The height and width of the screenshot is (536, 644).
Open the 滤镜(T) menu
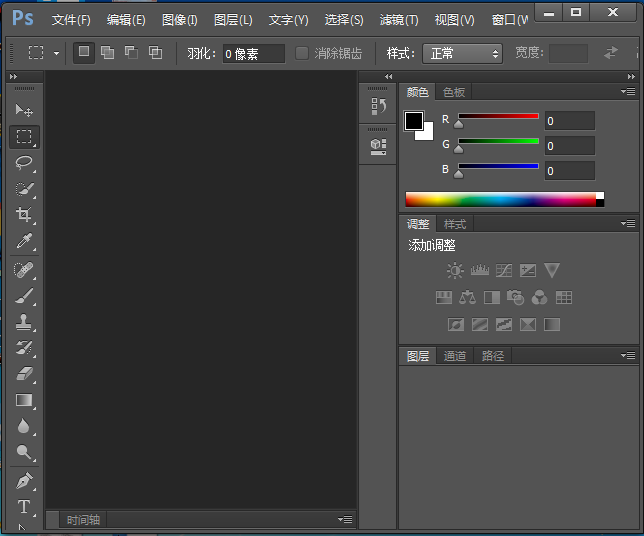point(399,20)
